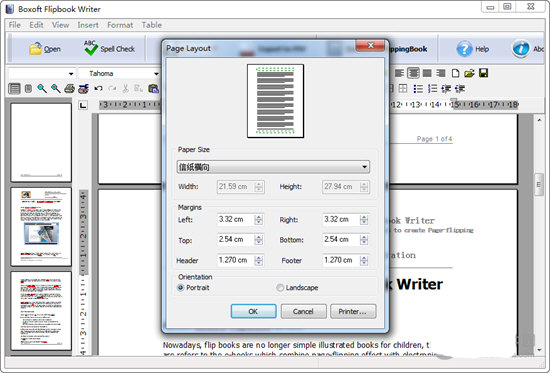The height and width of the screenshot is (373, 550).
Task: Switch to page layout view icon
Action: 14,88
